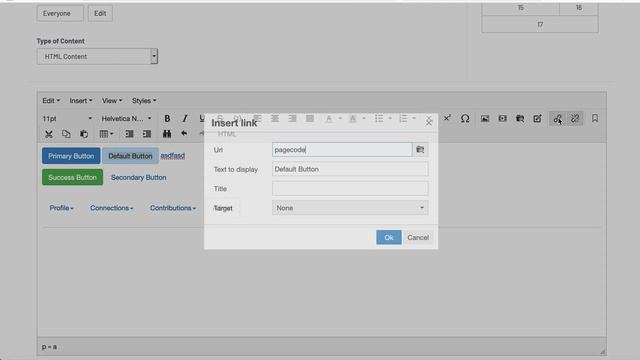
Task: Expand the Profile dropdown in the editor content
Action: (x=61, y=208)
